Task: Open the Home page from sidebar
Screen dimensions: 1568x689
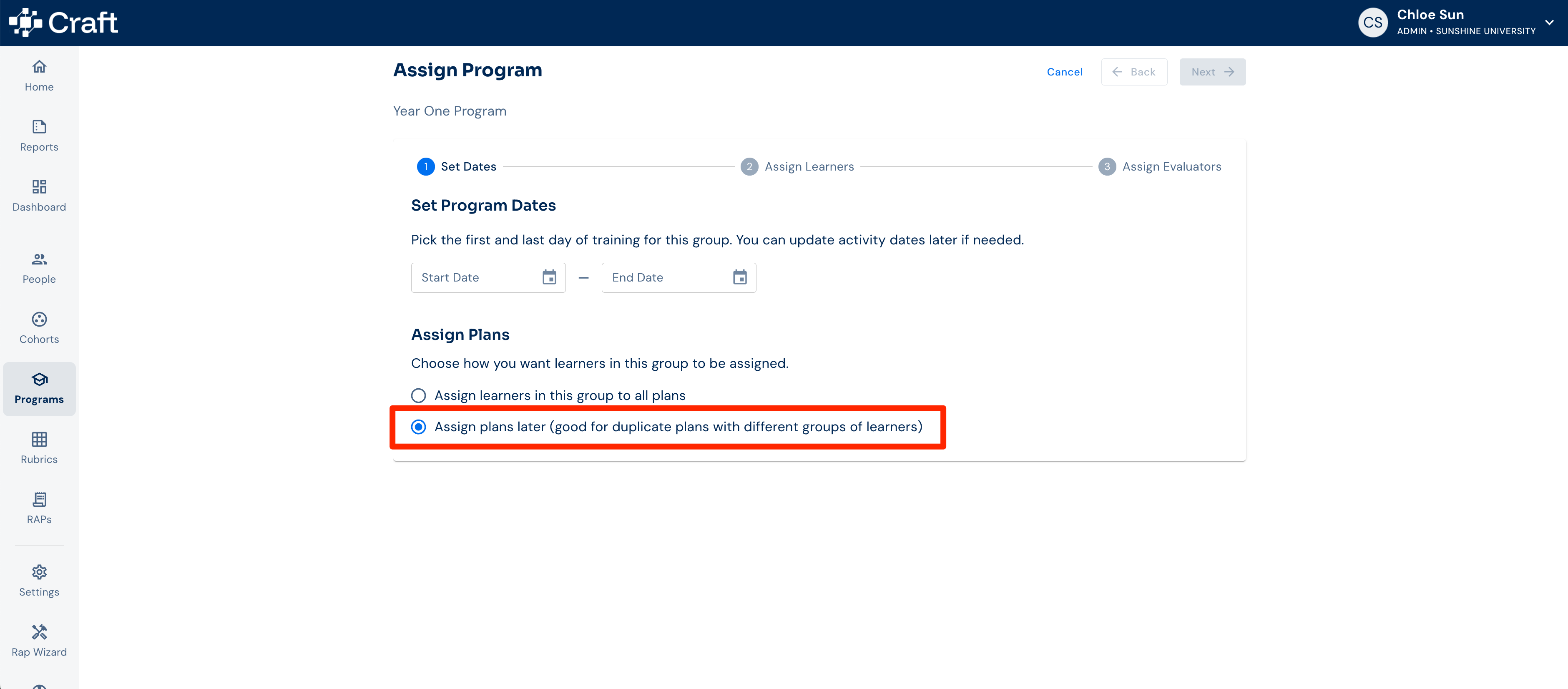Action: (39, 75)
